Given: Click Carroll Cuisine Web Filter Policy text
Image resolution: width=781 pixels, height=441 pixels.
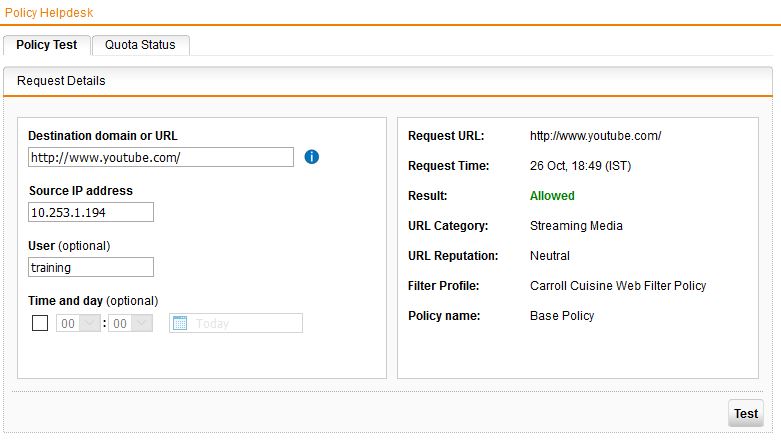Looking at the screenshot, I should [x=618, y=286].
